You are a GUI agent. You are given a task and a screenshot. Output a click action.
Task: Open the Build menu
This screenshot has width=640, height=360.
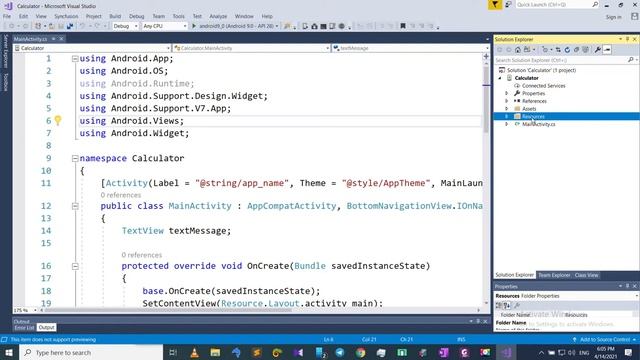[x=115, y=16]
